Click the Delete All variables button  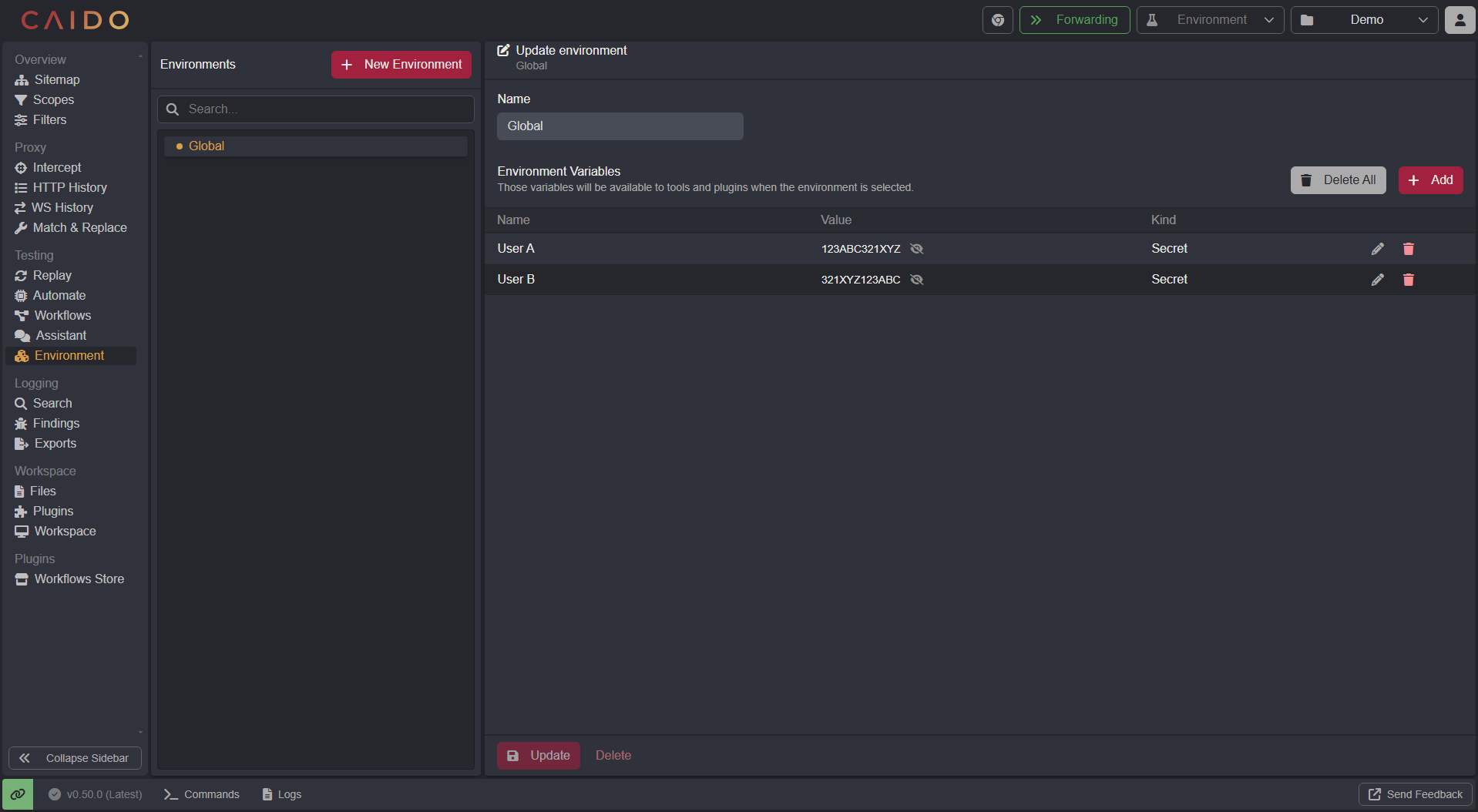click(x=1338, y=180)
